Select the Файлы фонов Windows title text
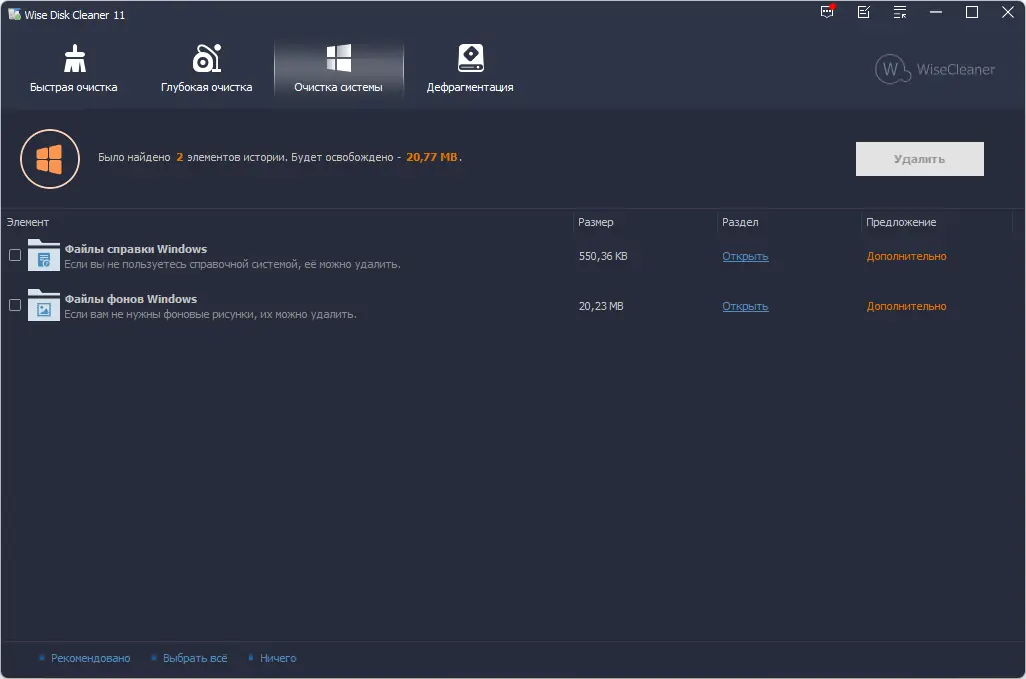Viewport: 1026px width, 679px height. pos(131,299)
